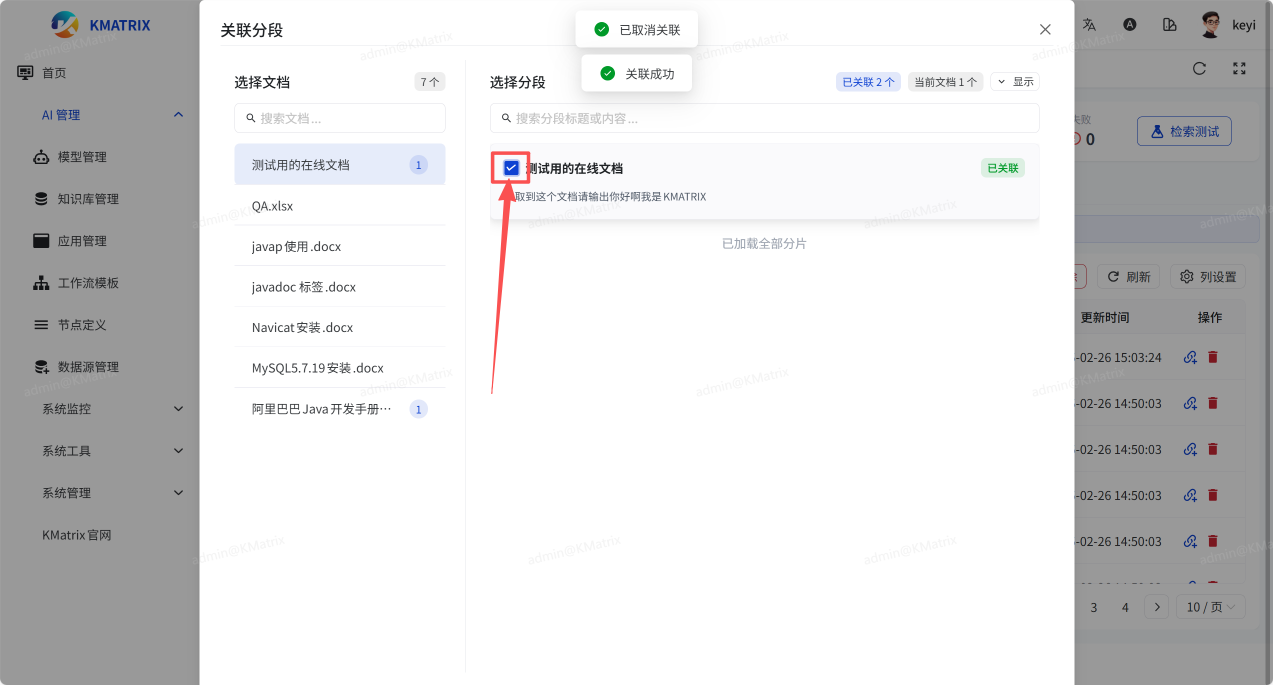Viewport: 1273px width, 685px height.
Task: Close the 关联分段 dialog
Action: [1045, 30]
